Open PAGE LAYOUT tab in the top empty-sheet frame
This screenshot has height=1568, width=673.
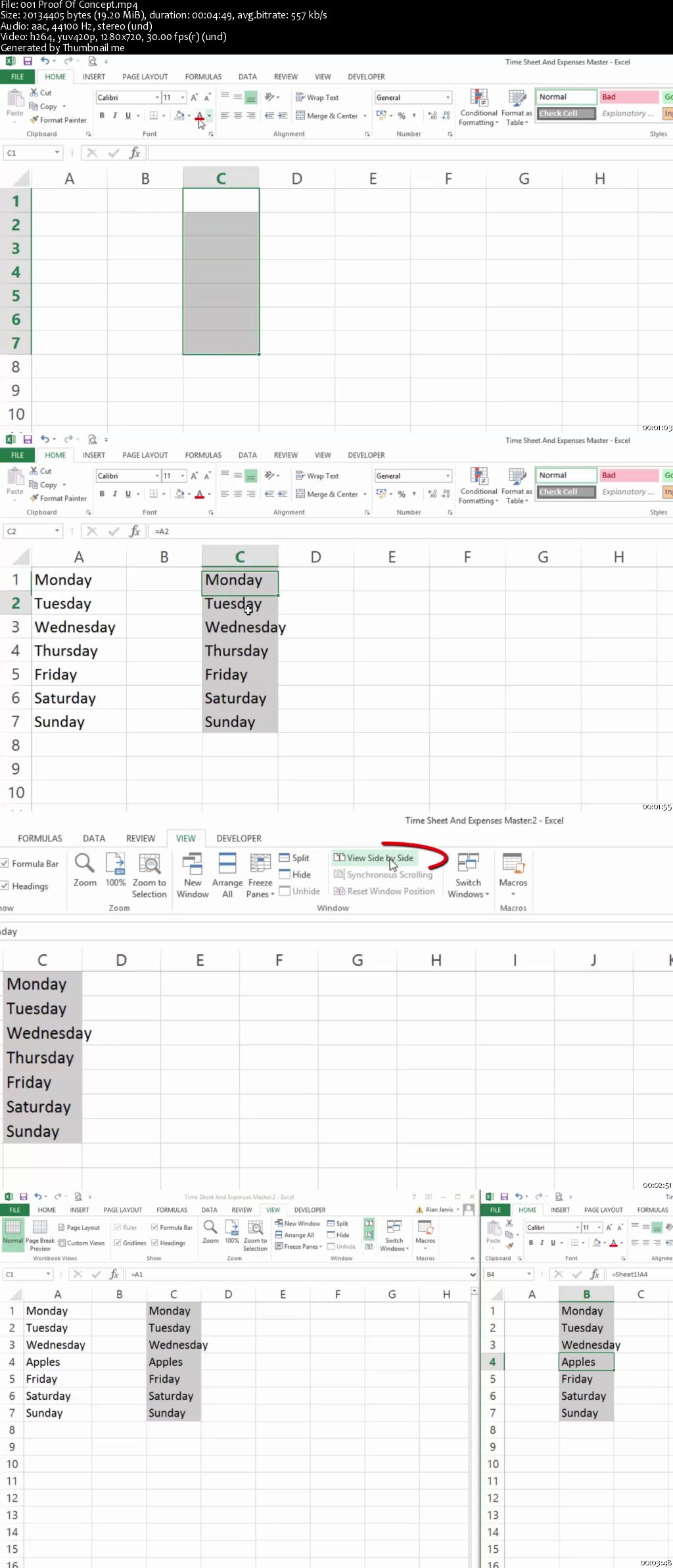click(x=145, y=77)
